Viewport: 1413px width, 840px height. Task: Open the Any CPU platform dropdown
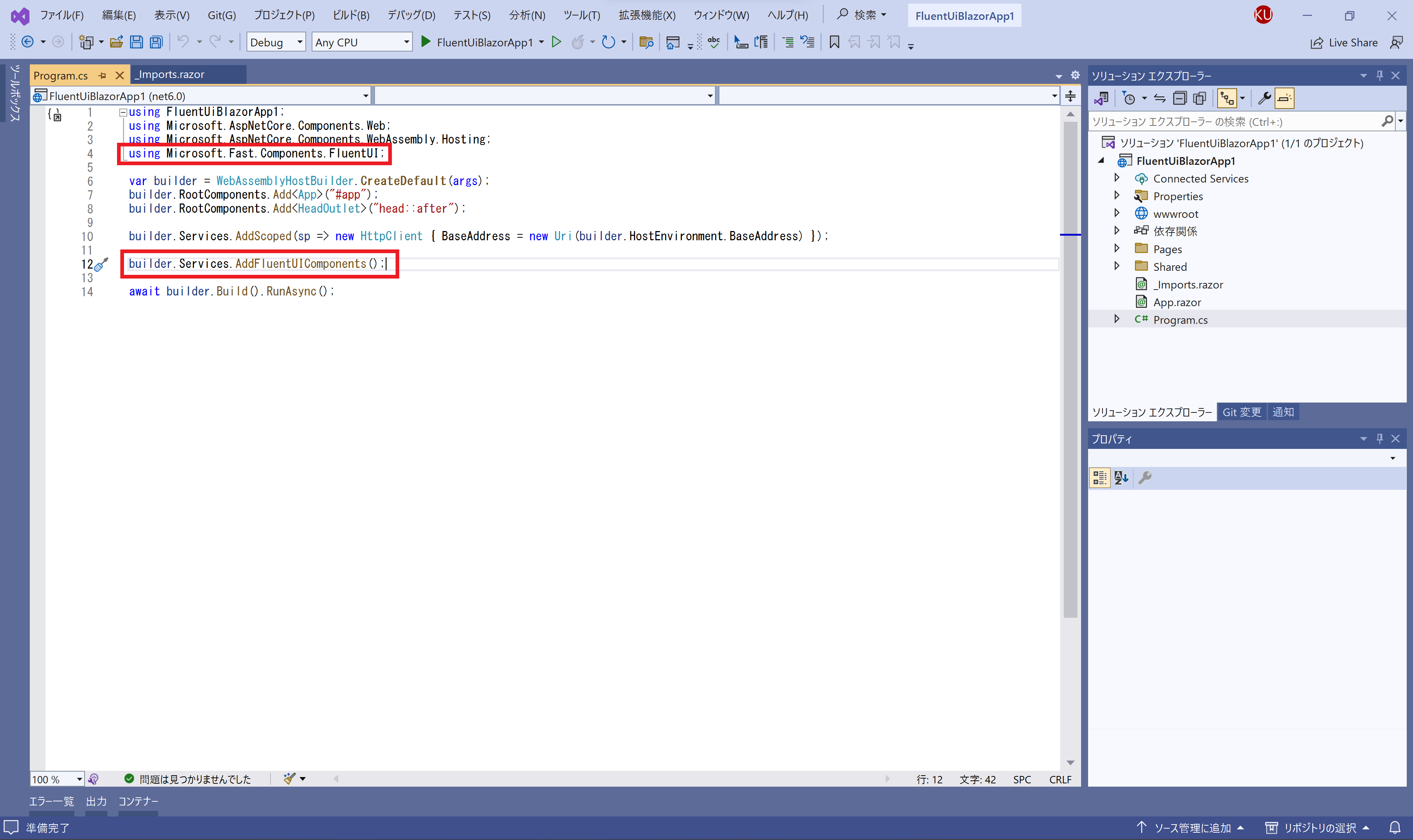tap(362, 42)
